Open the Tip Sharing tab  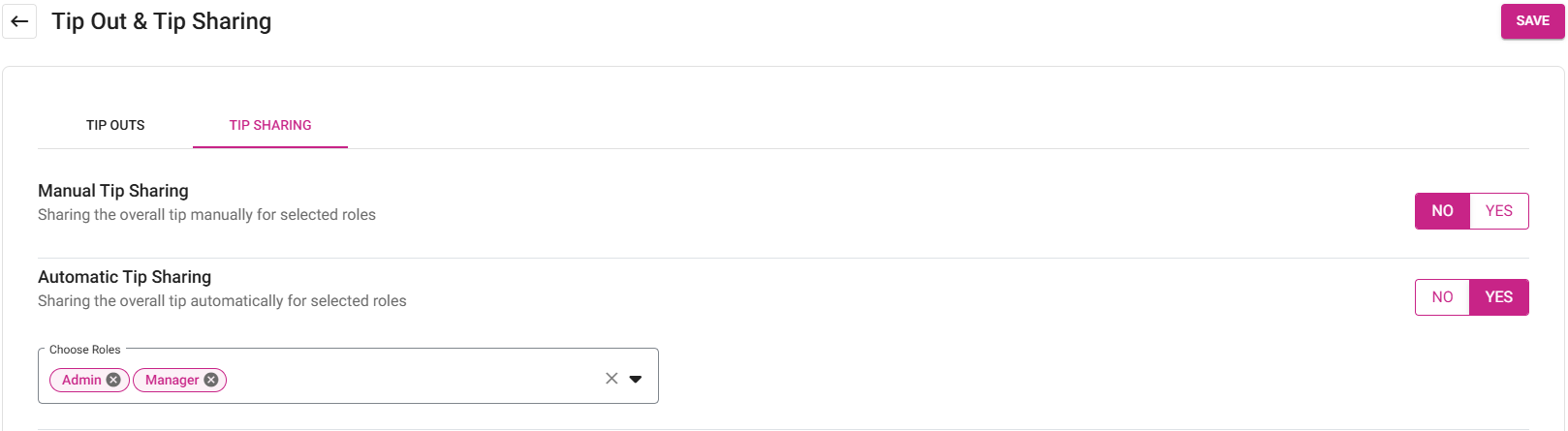[x=270, y=125]
